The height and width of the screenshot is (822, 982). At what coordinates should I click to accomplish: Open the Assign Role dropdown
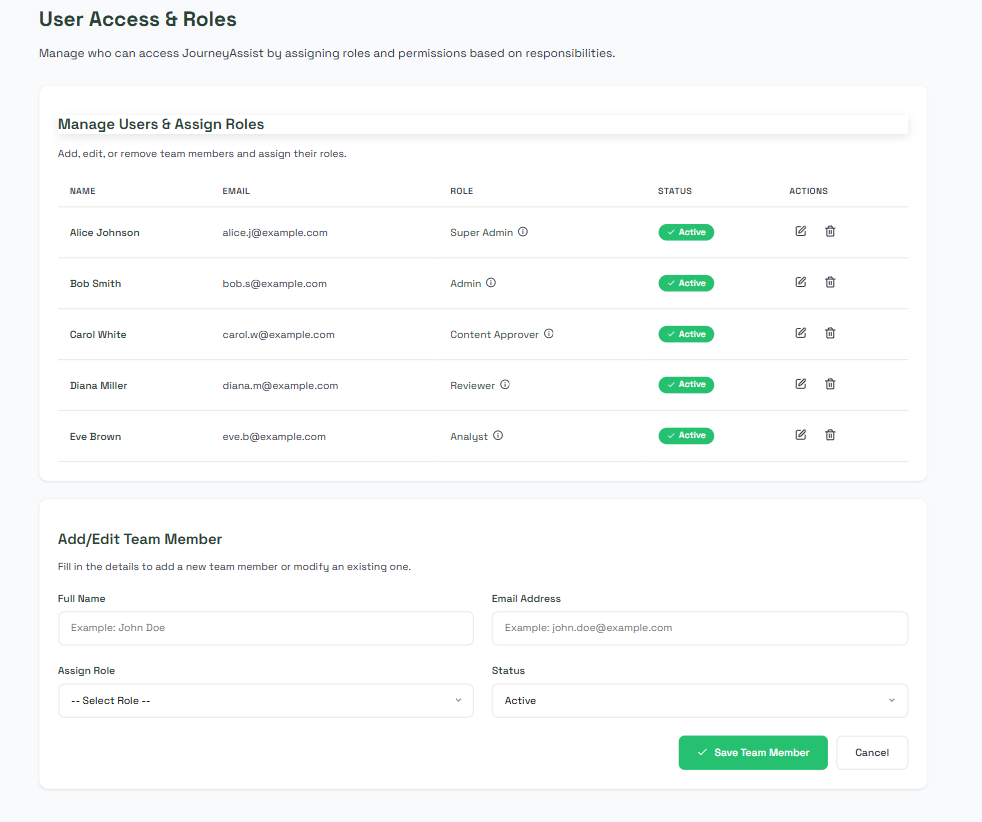(265, 701)
